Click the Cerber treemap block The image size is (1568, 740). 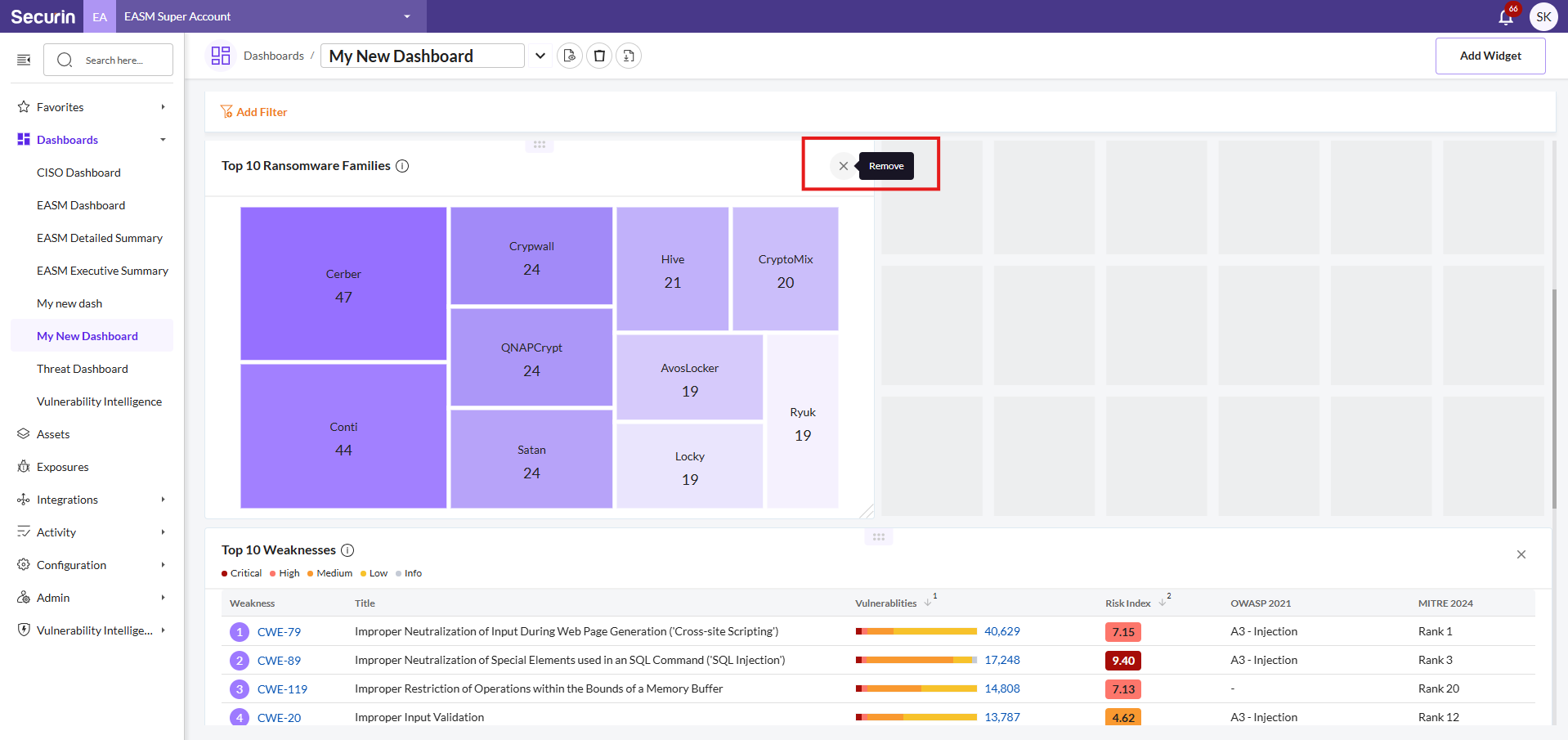[x=343, y=284]
